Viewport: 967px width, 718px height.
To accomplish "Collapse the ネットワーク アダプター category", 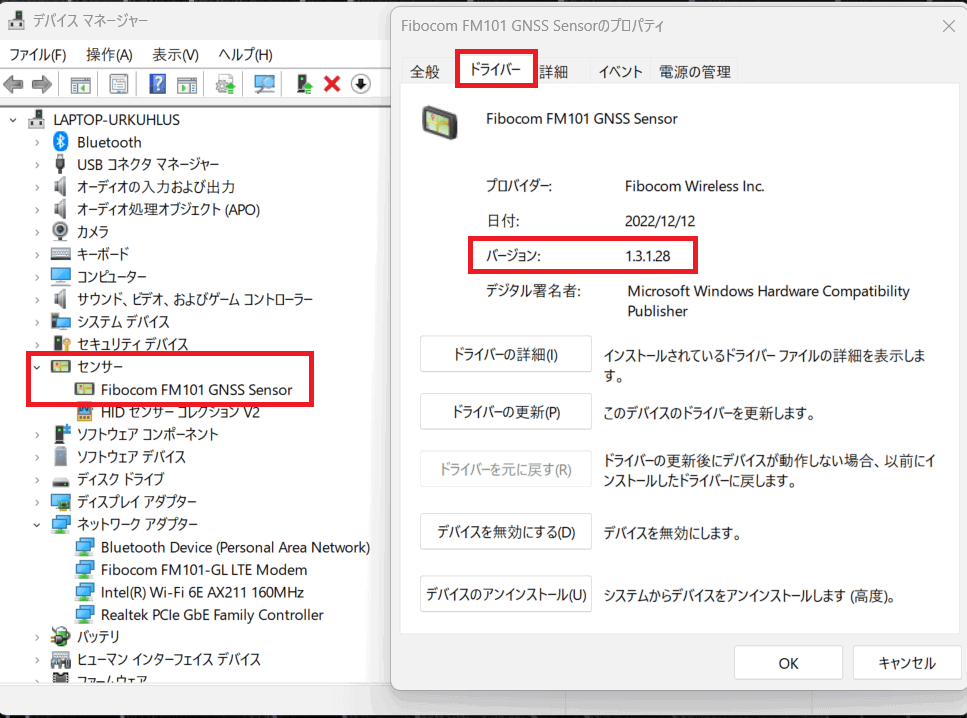I will tap(37, 524).
